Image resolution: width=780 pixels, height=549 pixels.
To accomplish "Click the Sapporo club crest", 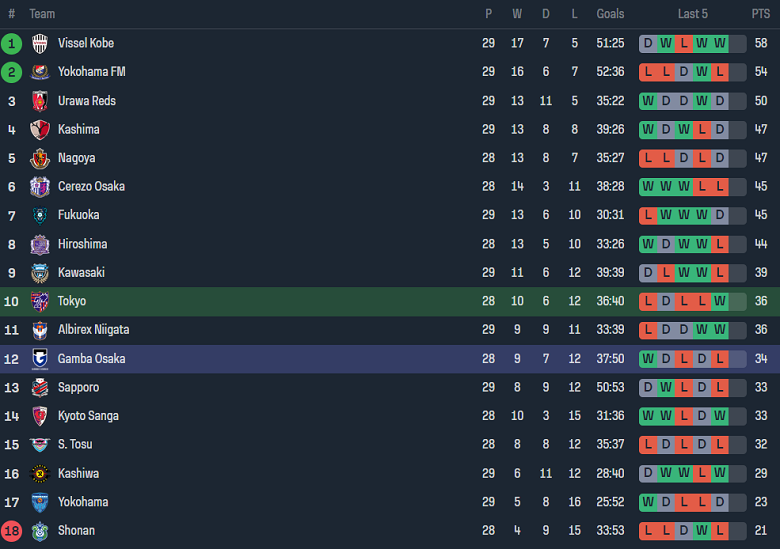I will pos(40,387).
